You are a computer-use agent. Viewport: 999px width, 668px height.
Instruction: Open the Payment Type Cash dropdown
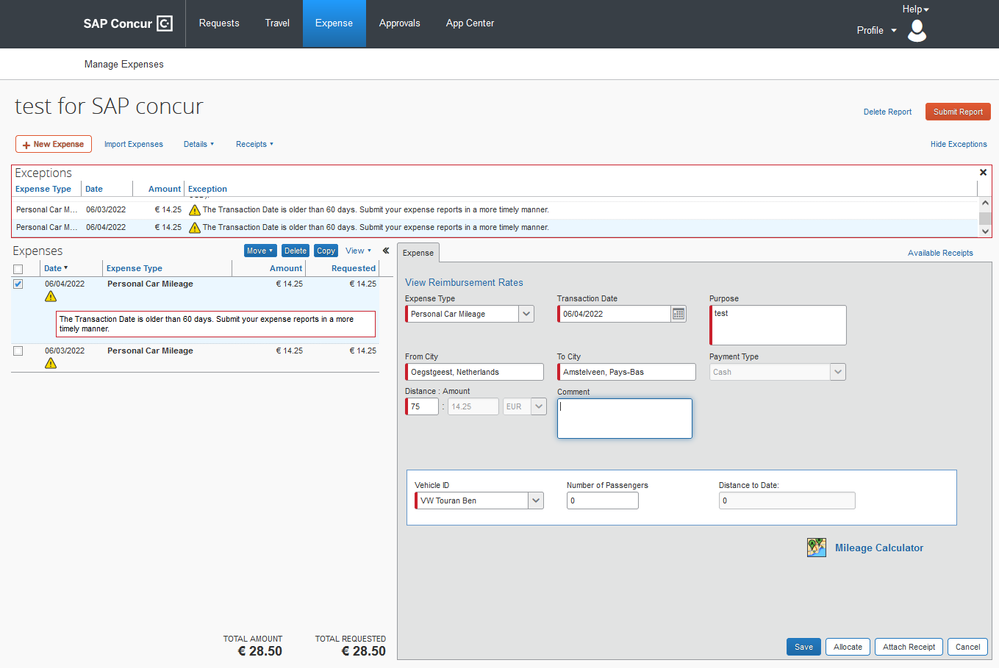click(838, 372)
